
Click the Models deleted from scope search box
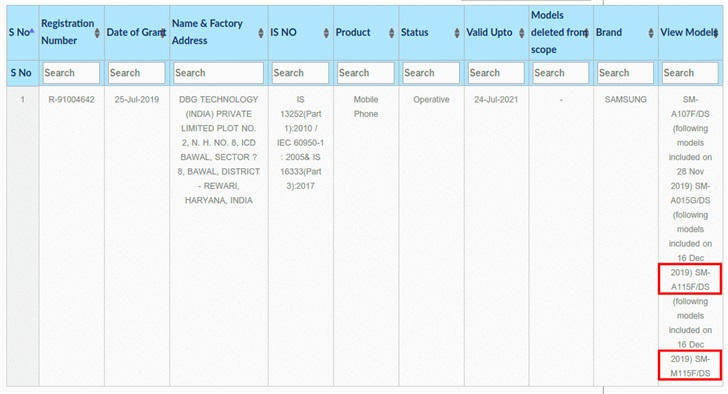click(x=561, y=73)
